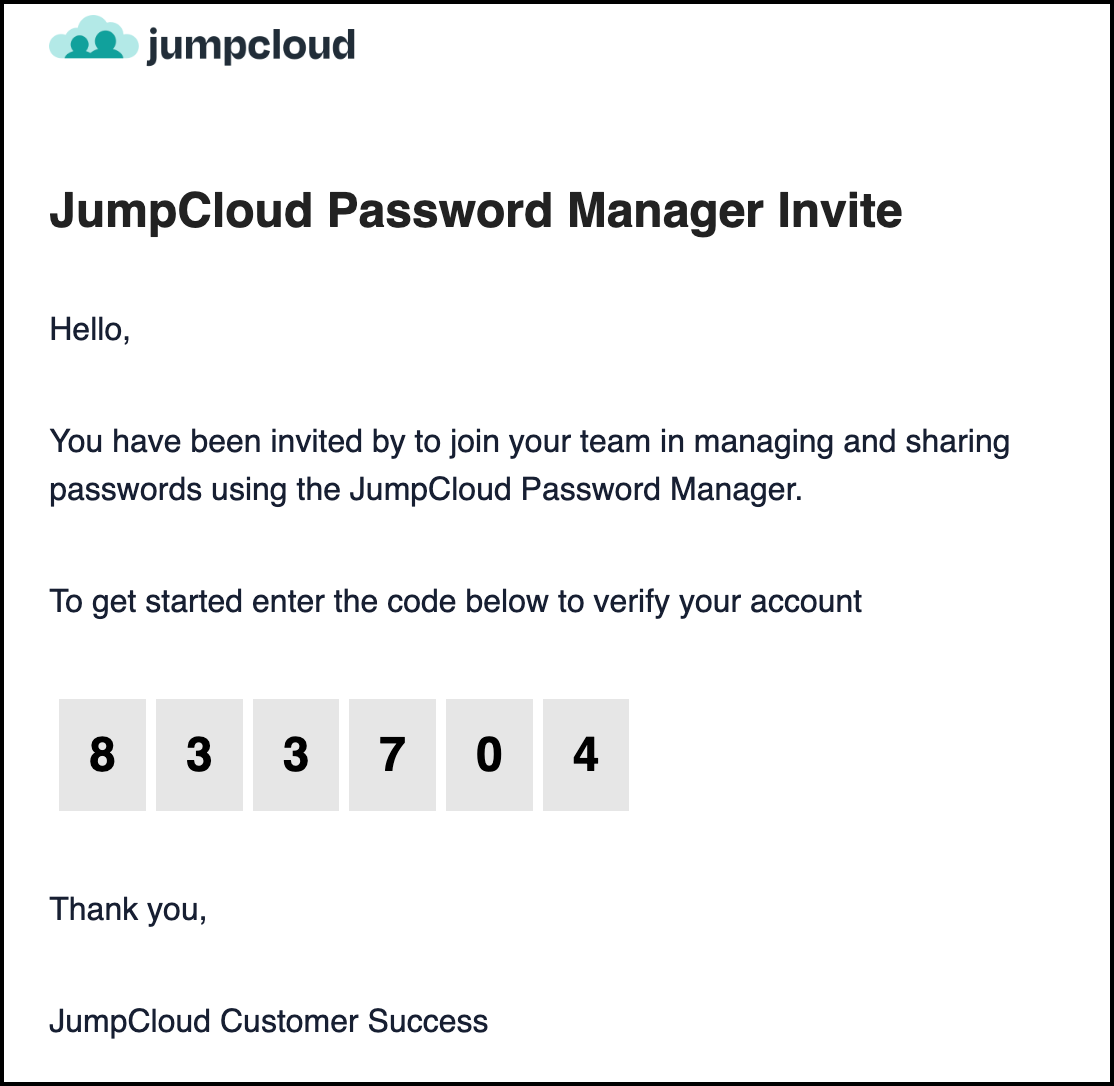Click the JumpCloud cloud logo icon
The height and width of the screenshot is (1086, 1114).
[93, 40]
